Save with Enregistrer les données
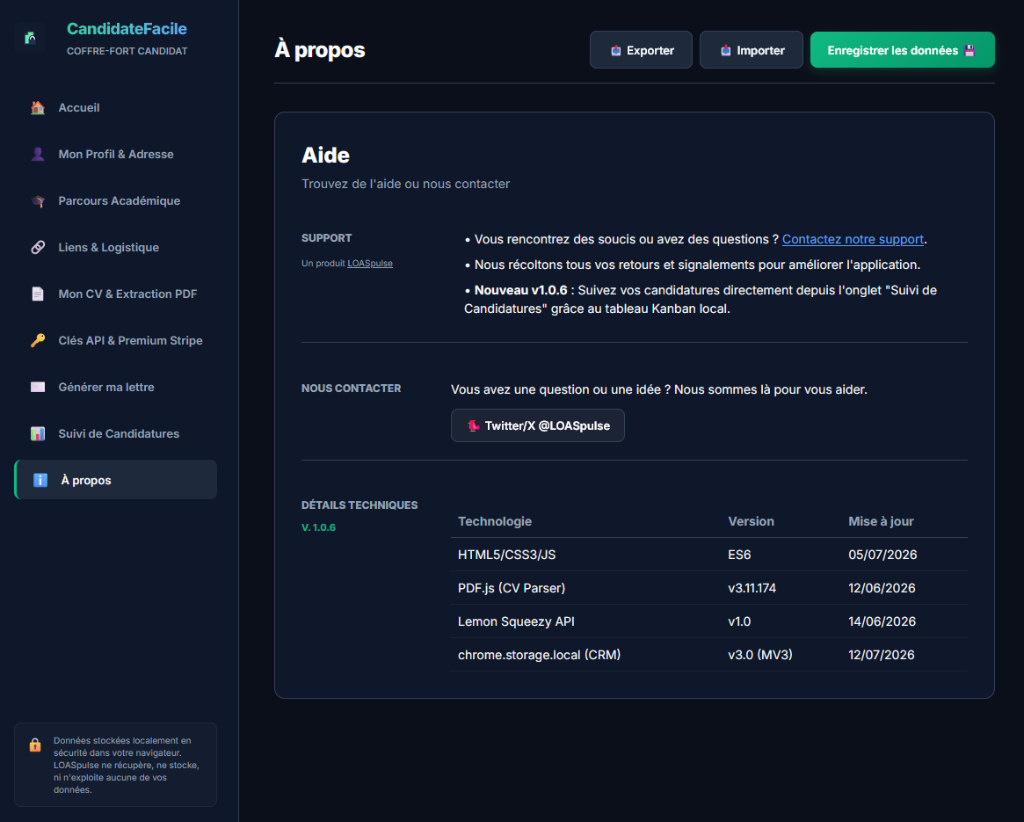The image size is (1024, 822). tap(902, 50)
